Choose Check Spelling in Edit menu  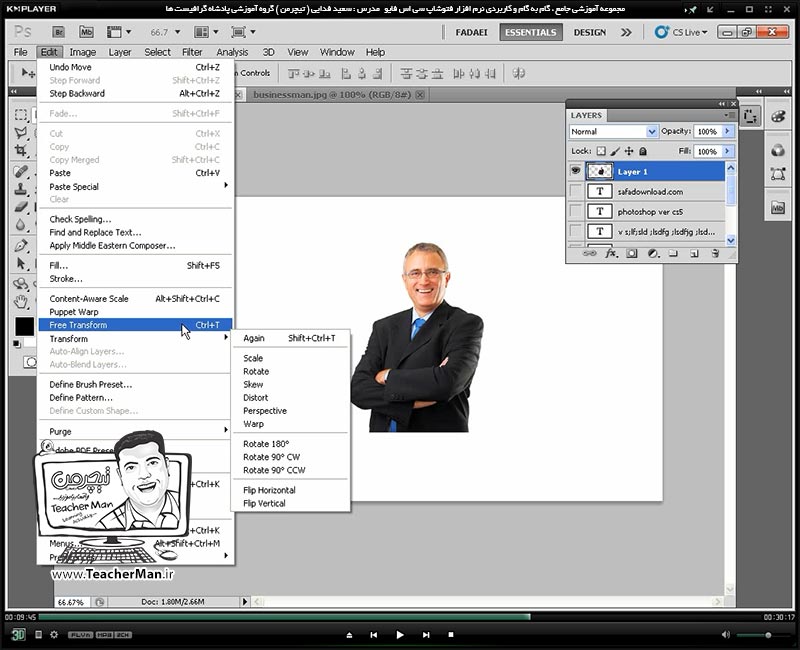[x=135, y=219]
